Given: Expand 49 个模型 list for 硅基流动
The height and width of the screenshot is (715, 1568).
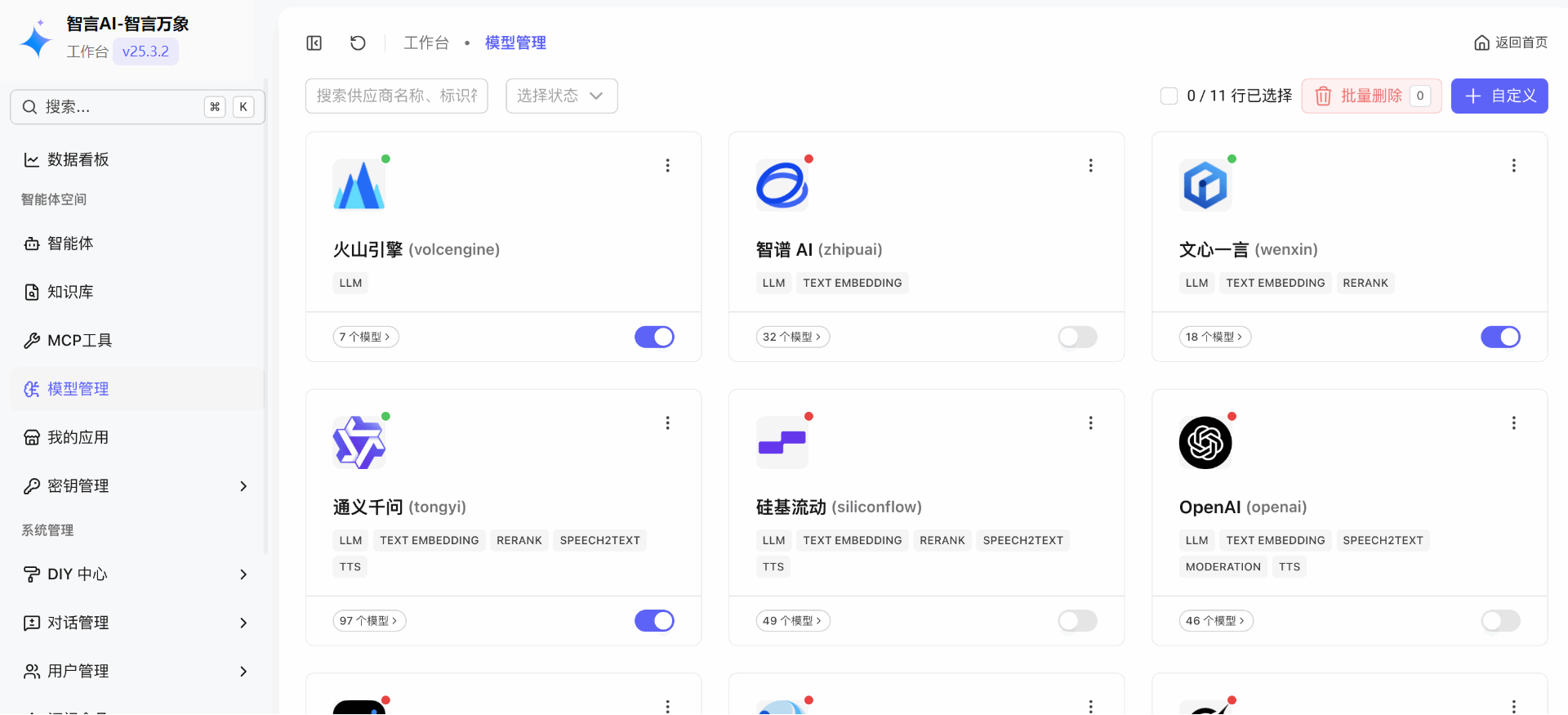Looking at the screenshot, I should tap(793, 621).
